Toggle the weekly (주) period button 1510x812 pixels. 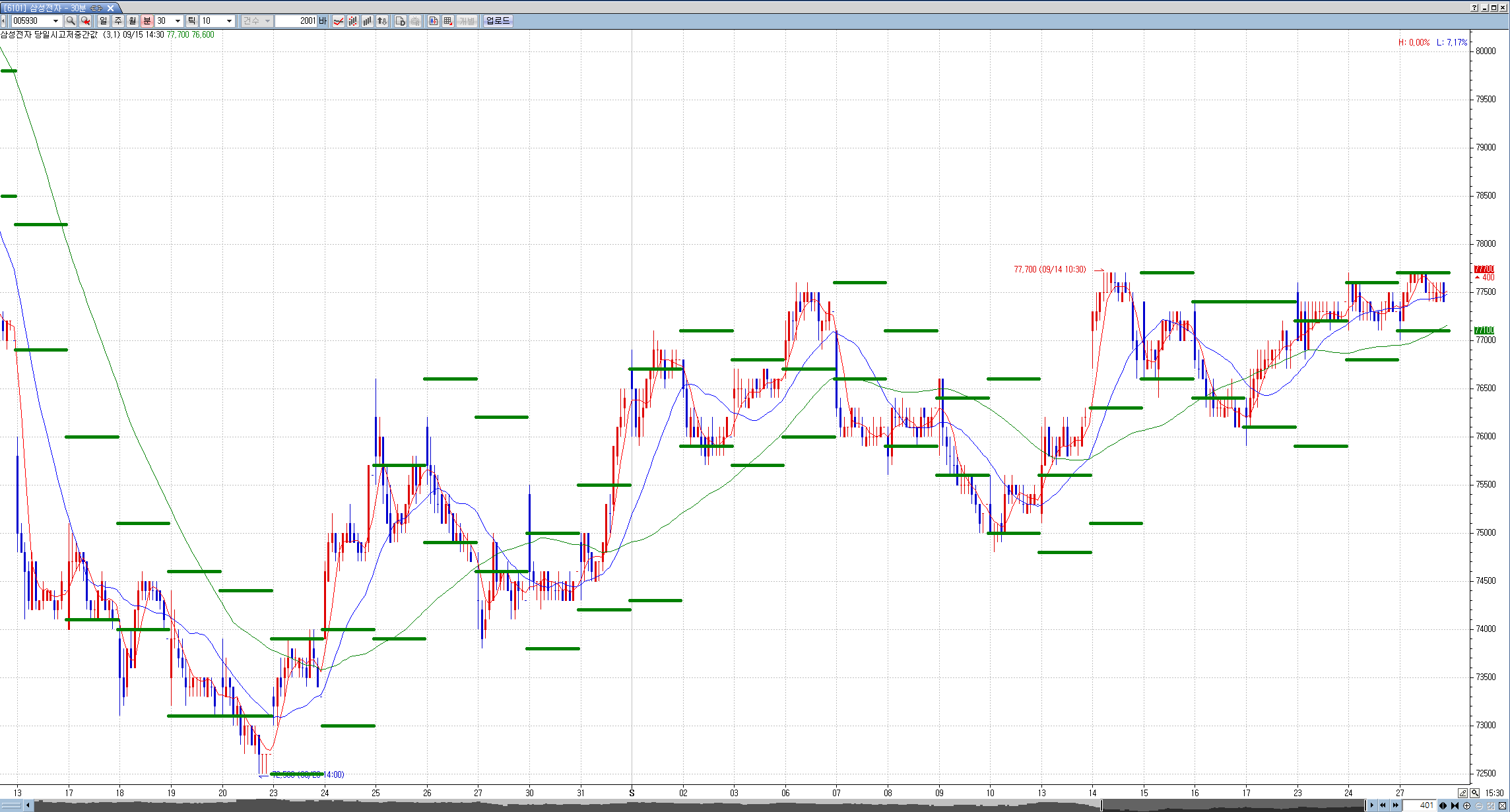tap(118, 21)
